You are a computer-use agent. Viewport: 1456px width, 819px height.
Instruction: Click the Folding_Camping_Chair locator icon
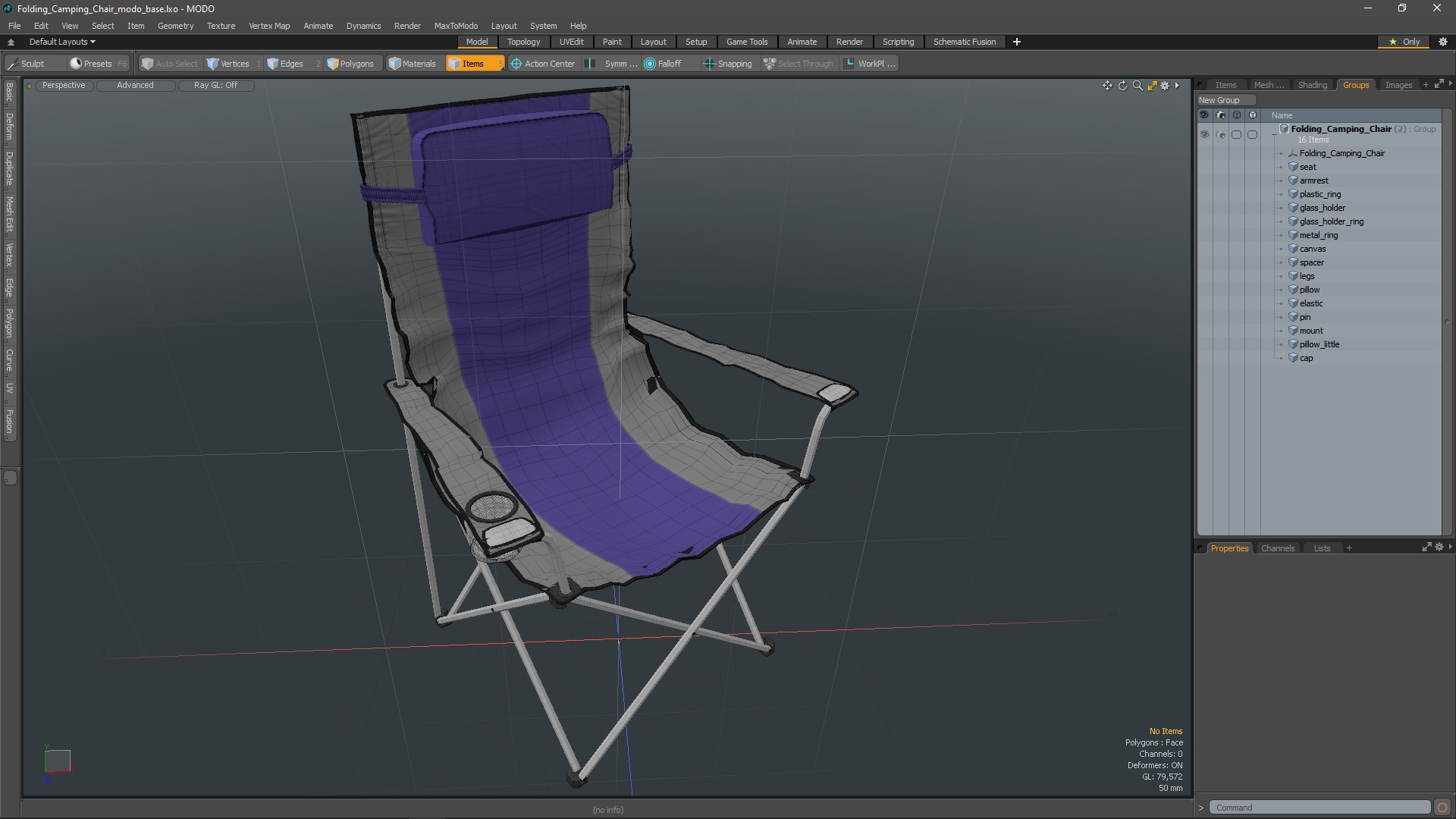(1293, 153)
